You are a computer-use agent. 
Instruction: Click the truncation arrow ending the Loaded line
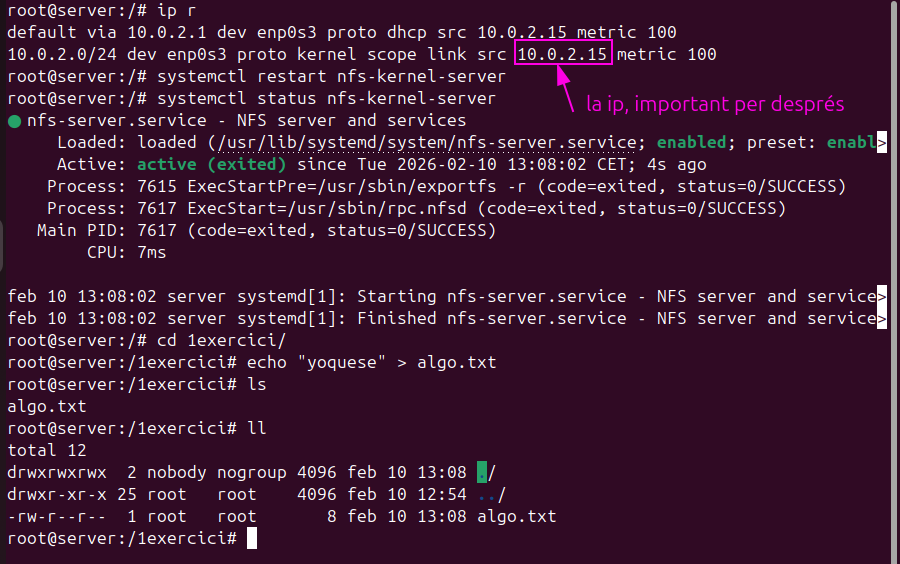[x=881, y=143]
